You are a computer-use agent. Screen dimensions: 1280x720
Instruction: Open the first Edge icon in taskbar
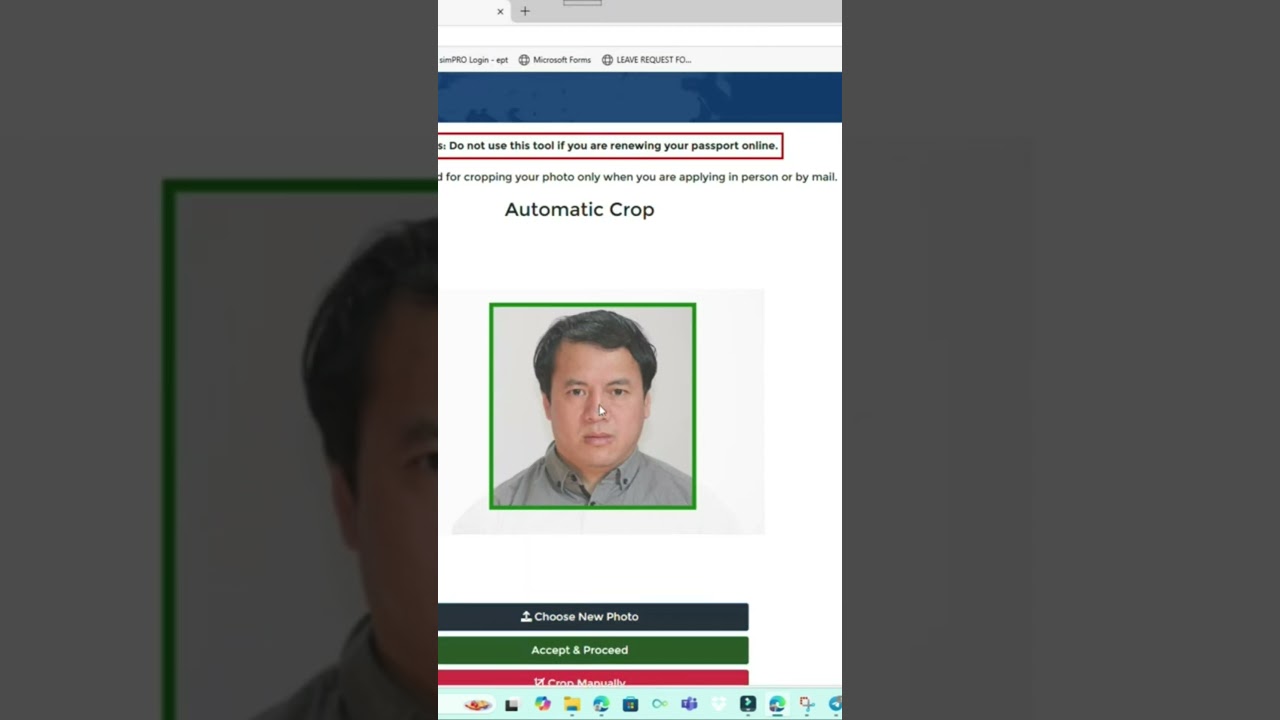601,704
